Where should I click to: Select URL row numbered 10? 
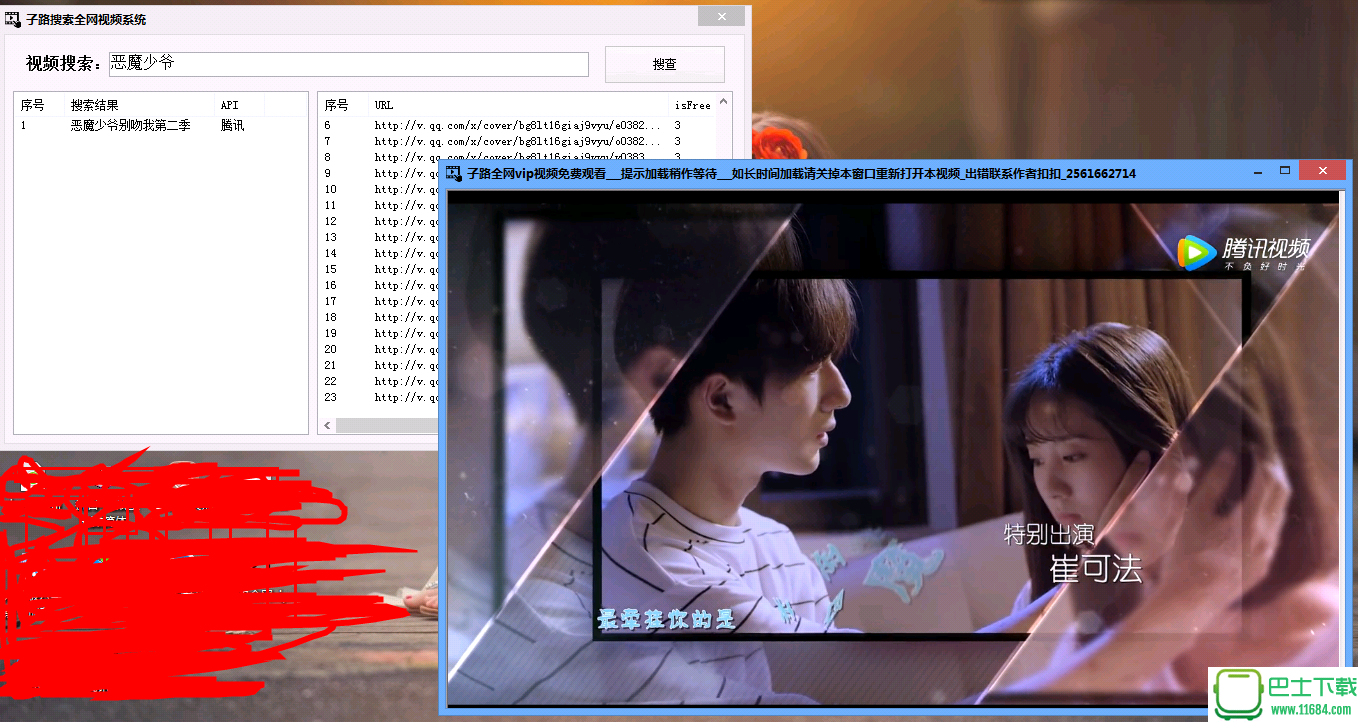[x=379, y=189]
